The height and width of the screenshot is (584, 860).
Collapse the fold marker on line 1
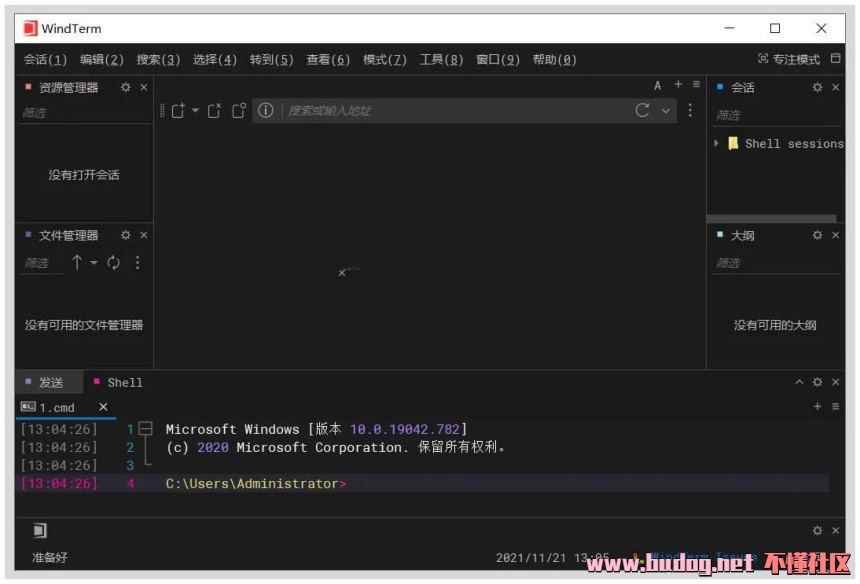(x=145, y=428)
